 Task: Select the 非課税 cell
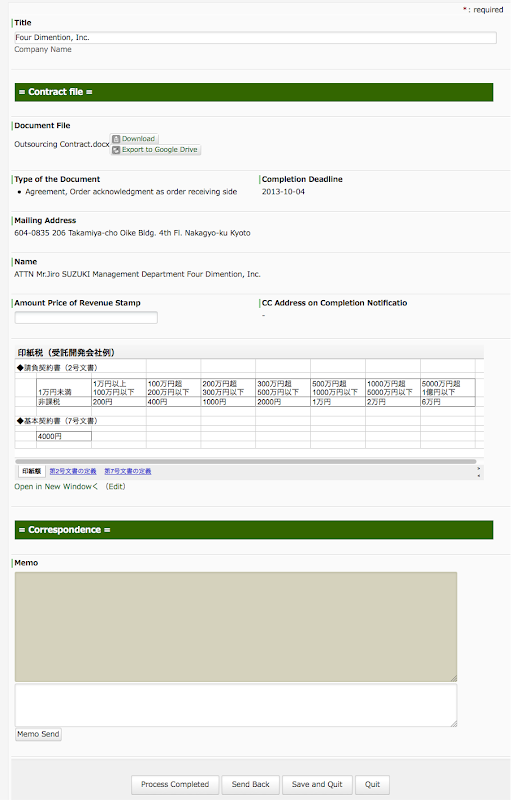[64, 402]
